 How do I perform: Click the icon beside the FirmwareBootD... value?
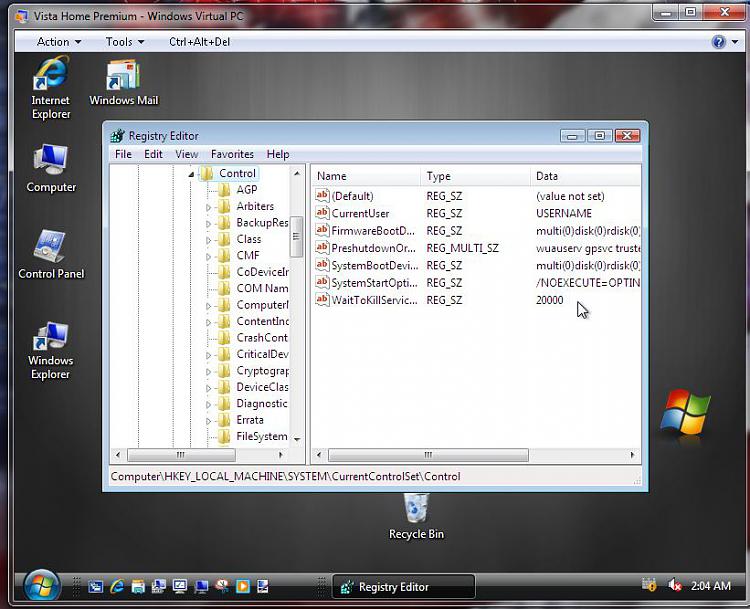tap(322, 230)
